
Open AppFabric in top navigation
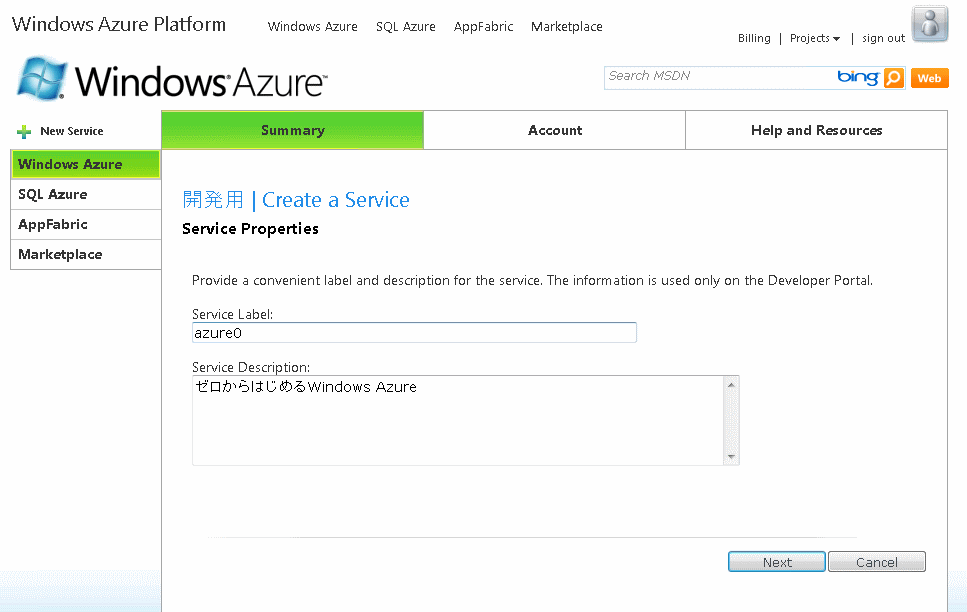[484, 27]
